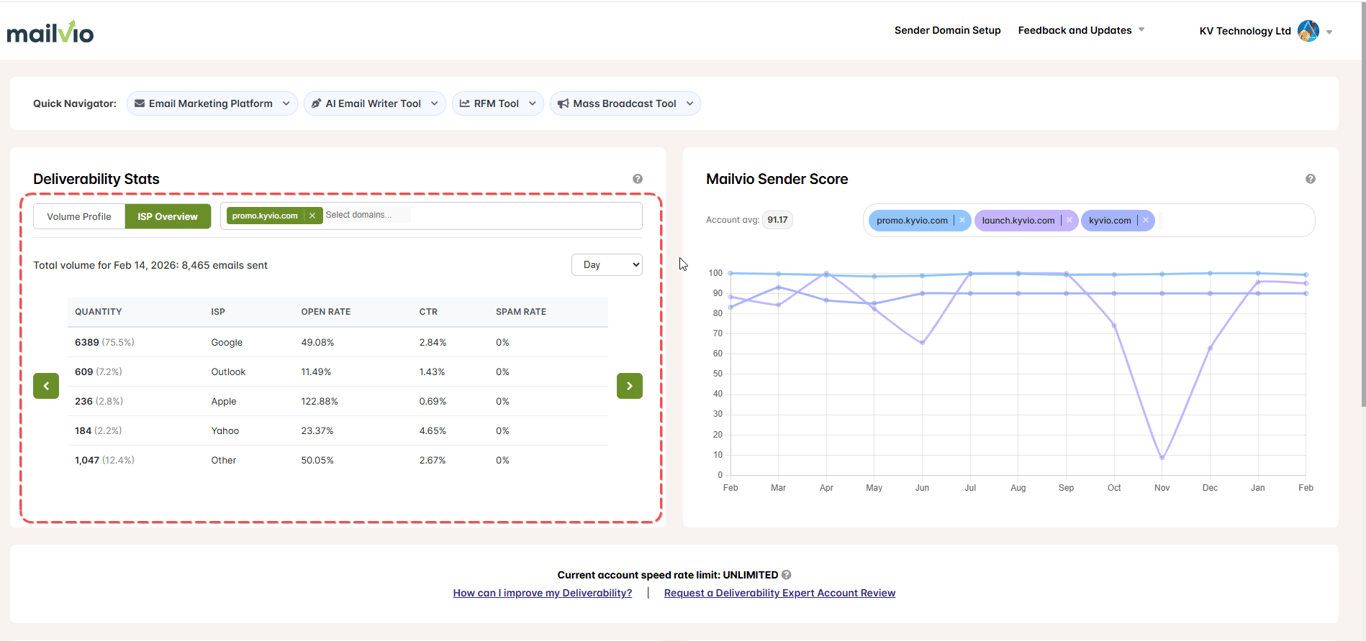Image resolution: width=1366 pixels, height=641 pixels.
Task: Open Deliverability Stats help icon
Action: [x=637, y=179]
